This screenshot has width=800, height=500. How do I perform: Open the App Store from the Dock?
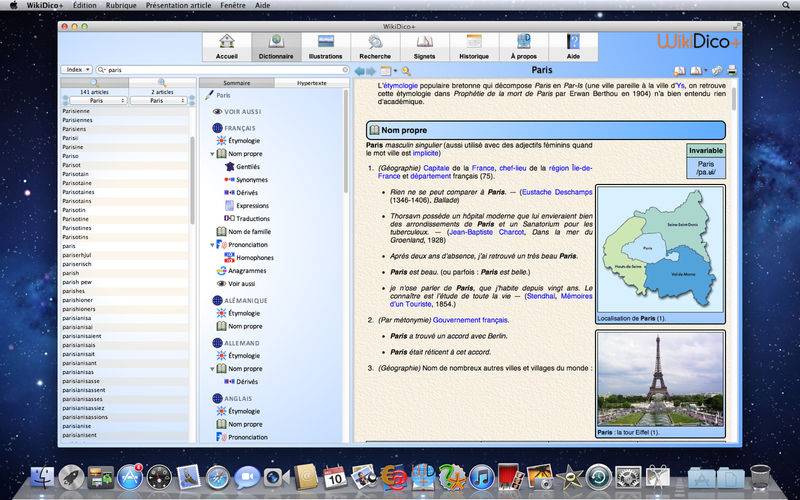point(130,477)
